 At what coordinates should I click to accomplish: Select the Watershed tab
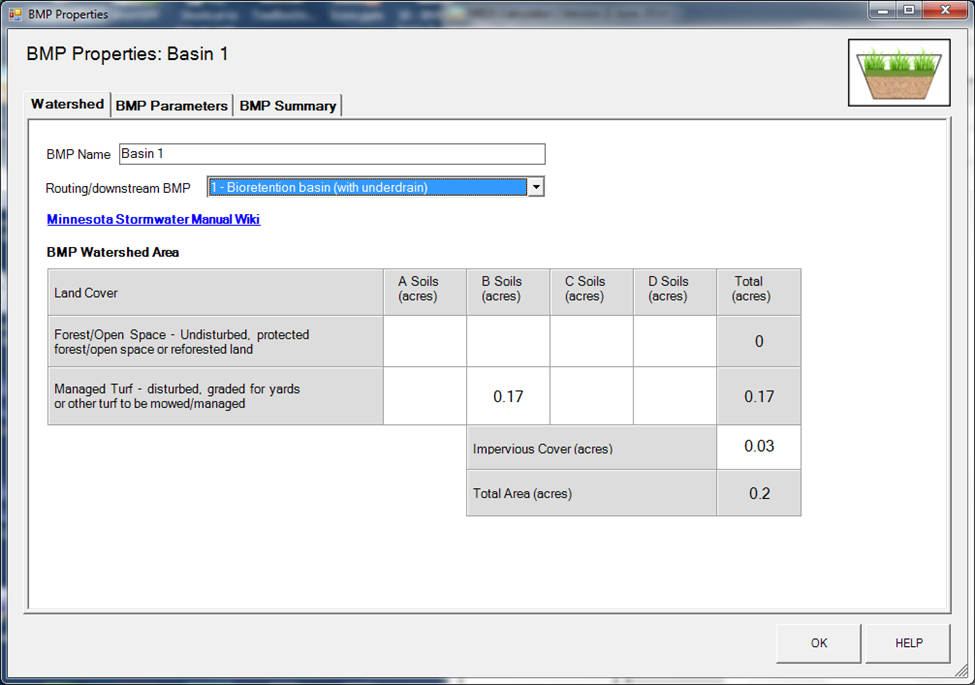[x=67, y=104]
